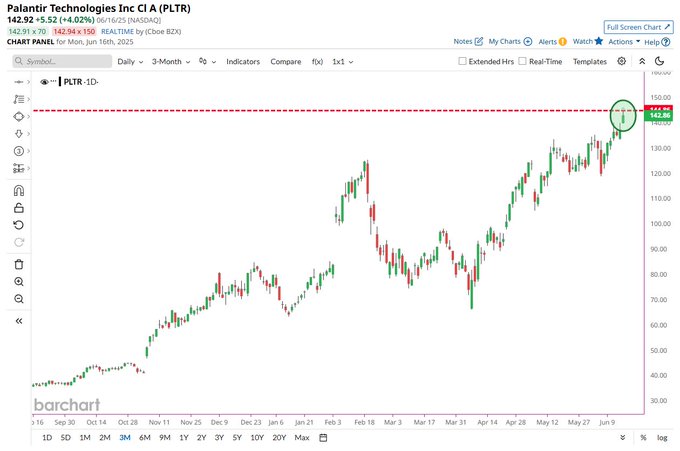This screenshot has width=680, height=451.
Task: Open the numbered circle tool
Action: click(19, 151)
